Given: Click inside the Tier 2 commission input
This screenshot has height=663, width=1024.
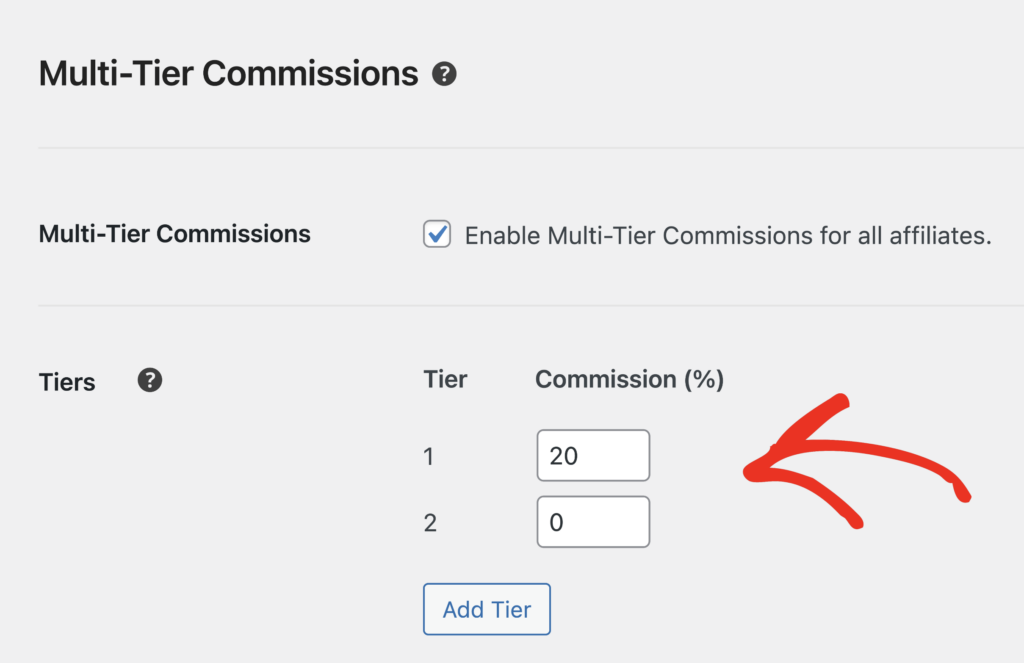Looking at the screenshot, I should (593, 521).
